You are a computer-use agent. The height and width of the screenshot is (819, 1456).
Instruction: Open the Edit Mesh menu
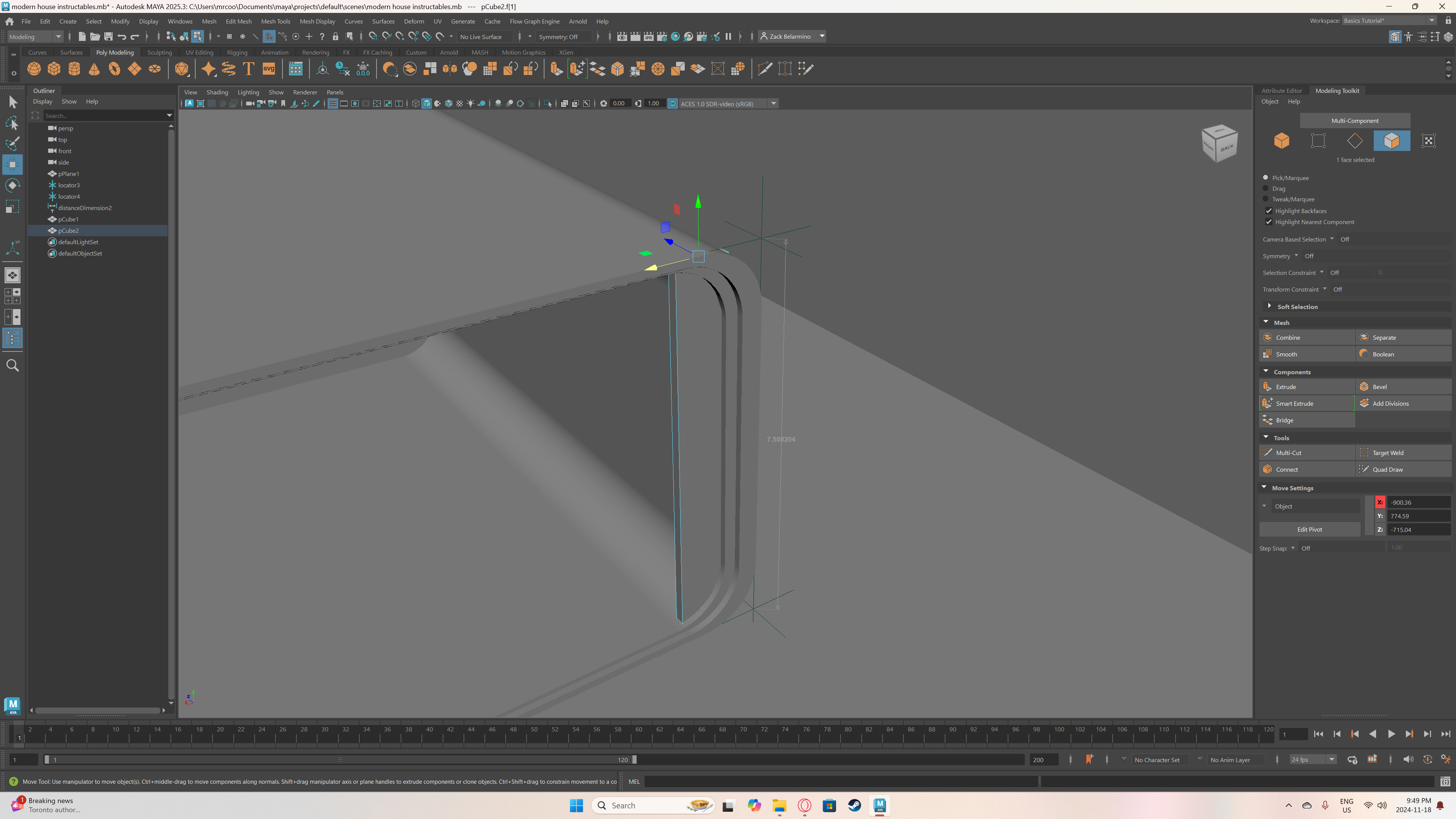point(238,22)
